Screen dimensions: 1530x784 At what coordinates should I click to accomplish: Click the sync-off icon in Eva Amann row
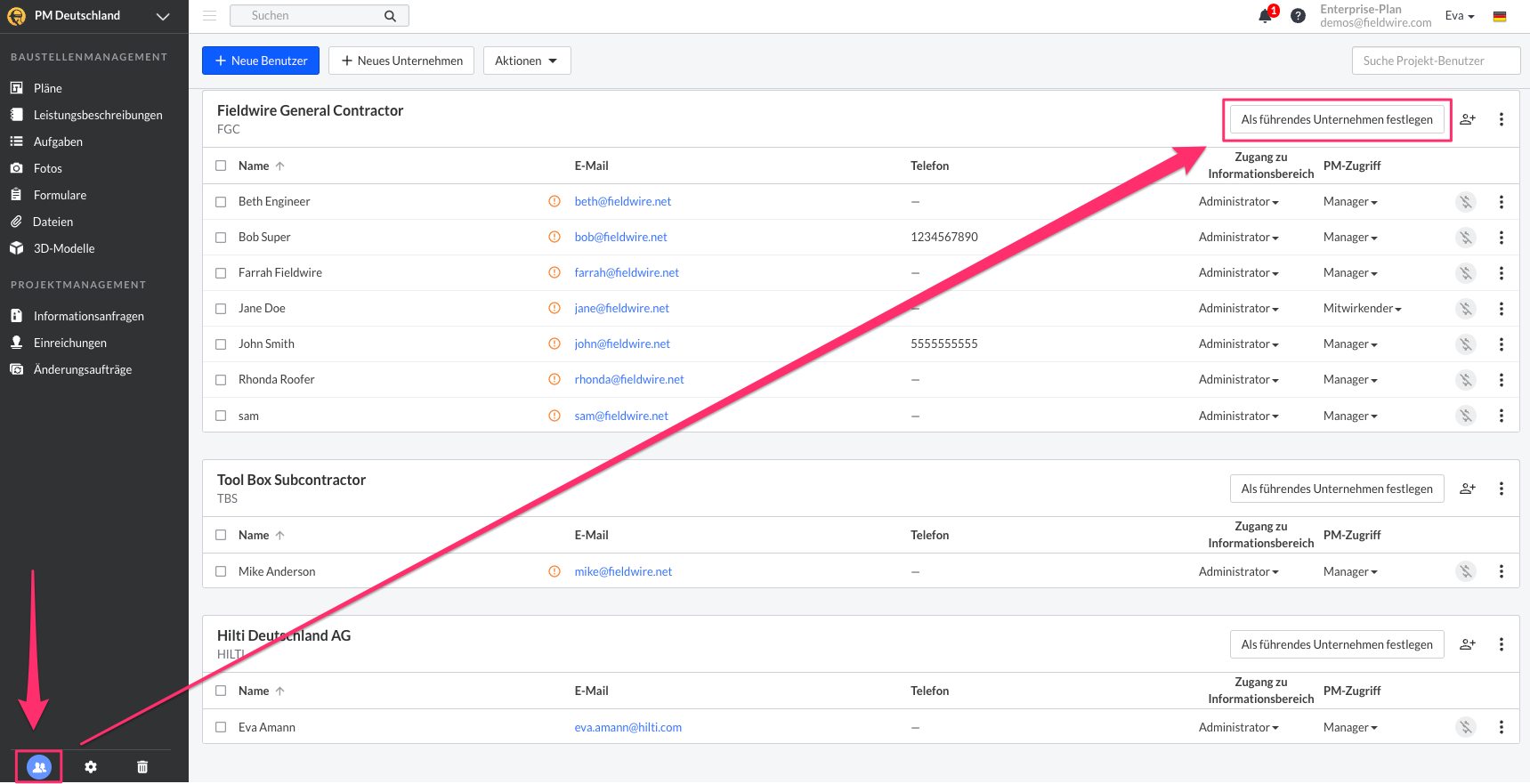tap(1465, 727)
